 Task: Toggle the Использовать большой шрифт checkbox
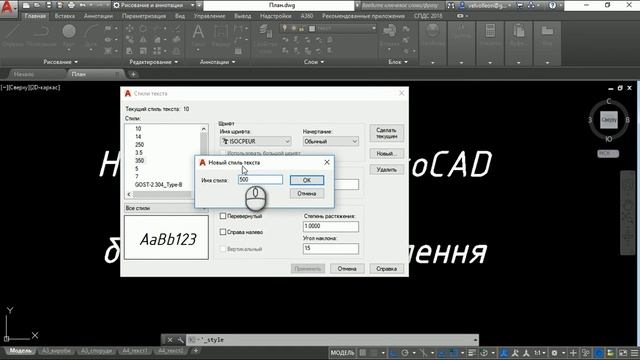223,153
